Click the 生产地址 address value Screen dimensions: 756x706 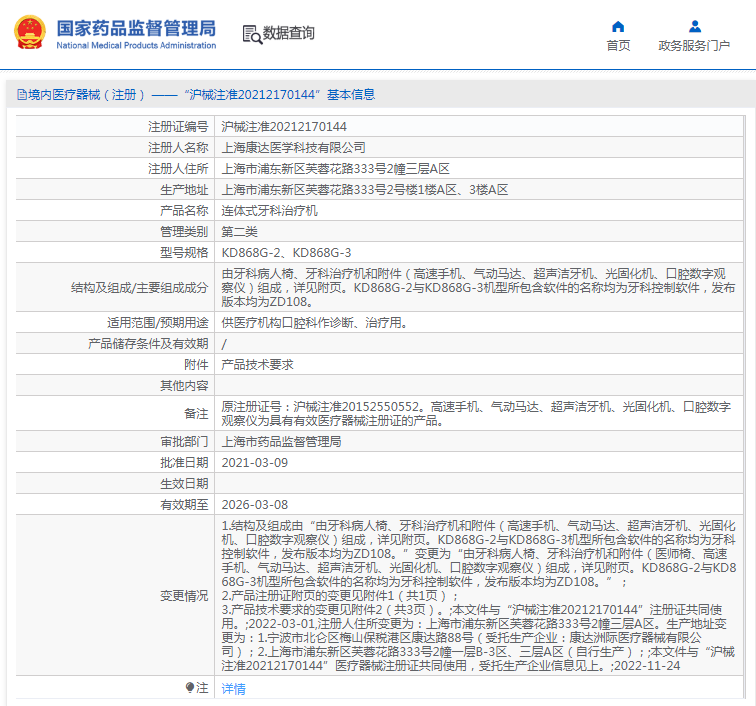364,190
